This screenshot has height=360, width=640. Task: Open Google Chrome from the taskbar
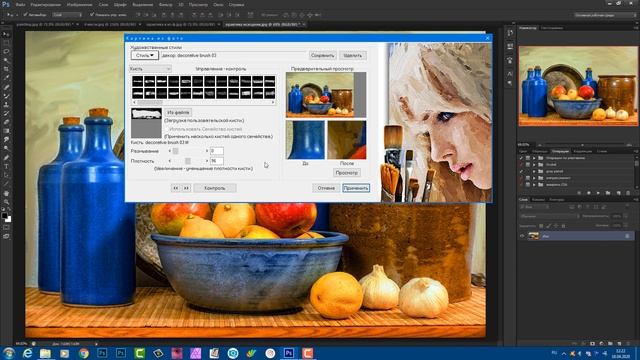[x=83, y=353]
